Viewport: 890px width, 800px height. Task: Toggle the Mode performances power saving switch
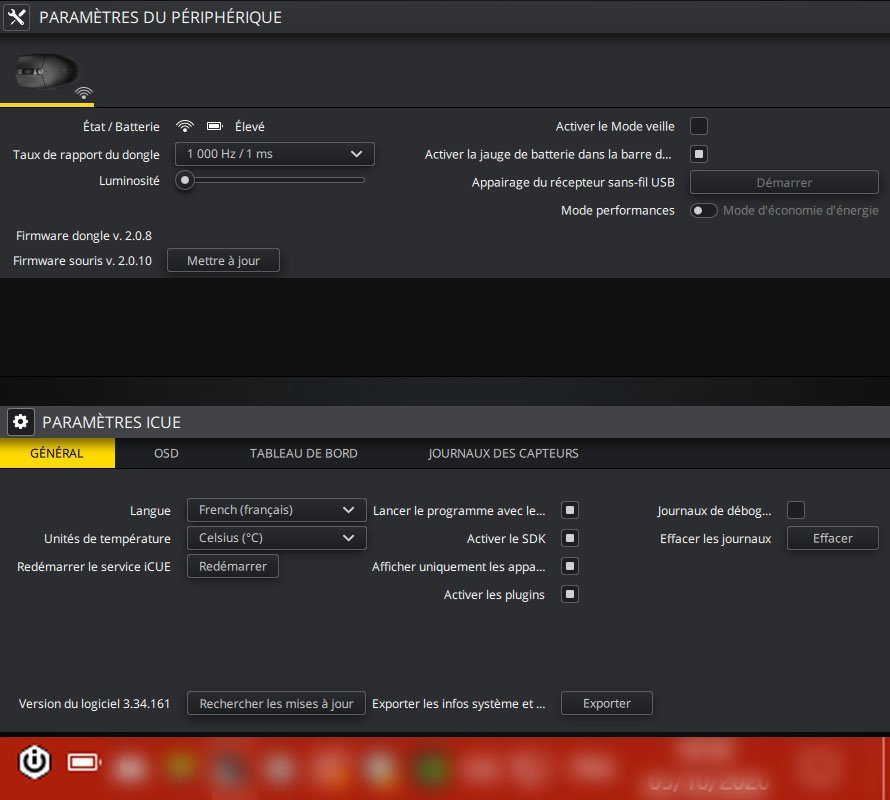tap(704, 210)
